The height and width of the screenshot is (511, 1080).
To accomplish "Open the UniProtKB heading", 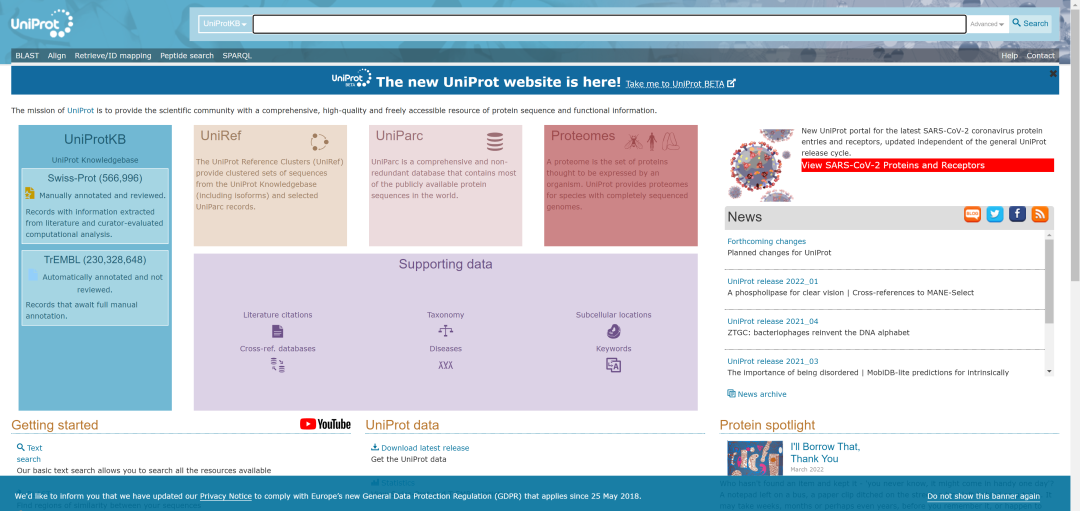I will click(x=95, y=139).
